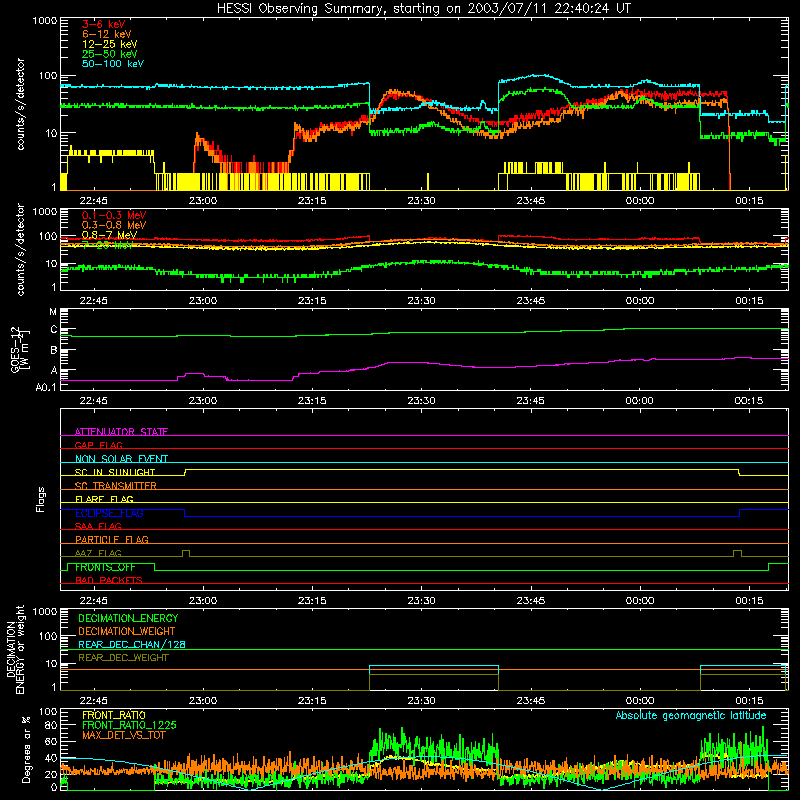Select the REAR_DEC_CHAN/128 legend label
Screen dimensions: 800x800
(x=132, y=644)
